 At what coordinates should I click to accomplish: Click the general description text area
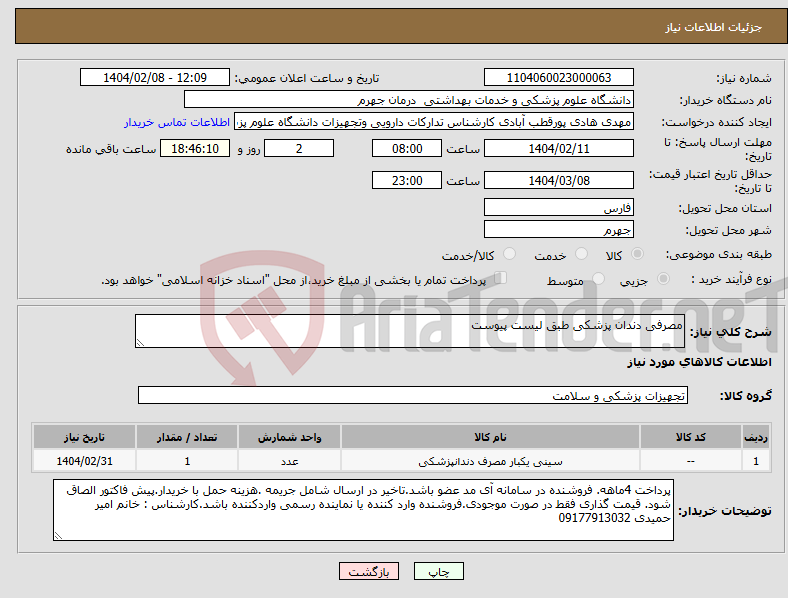(410, 331)
